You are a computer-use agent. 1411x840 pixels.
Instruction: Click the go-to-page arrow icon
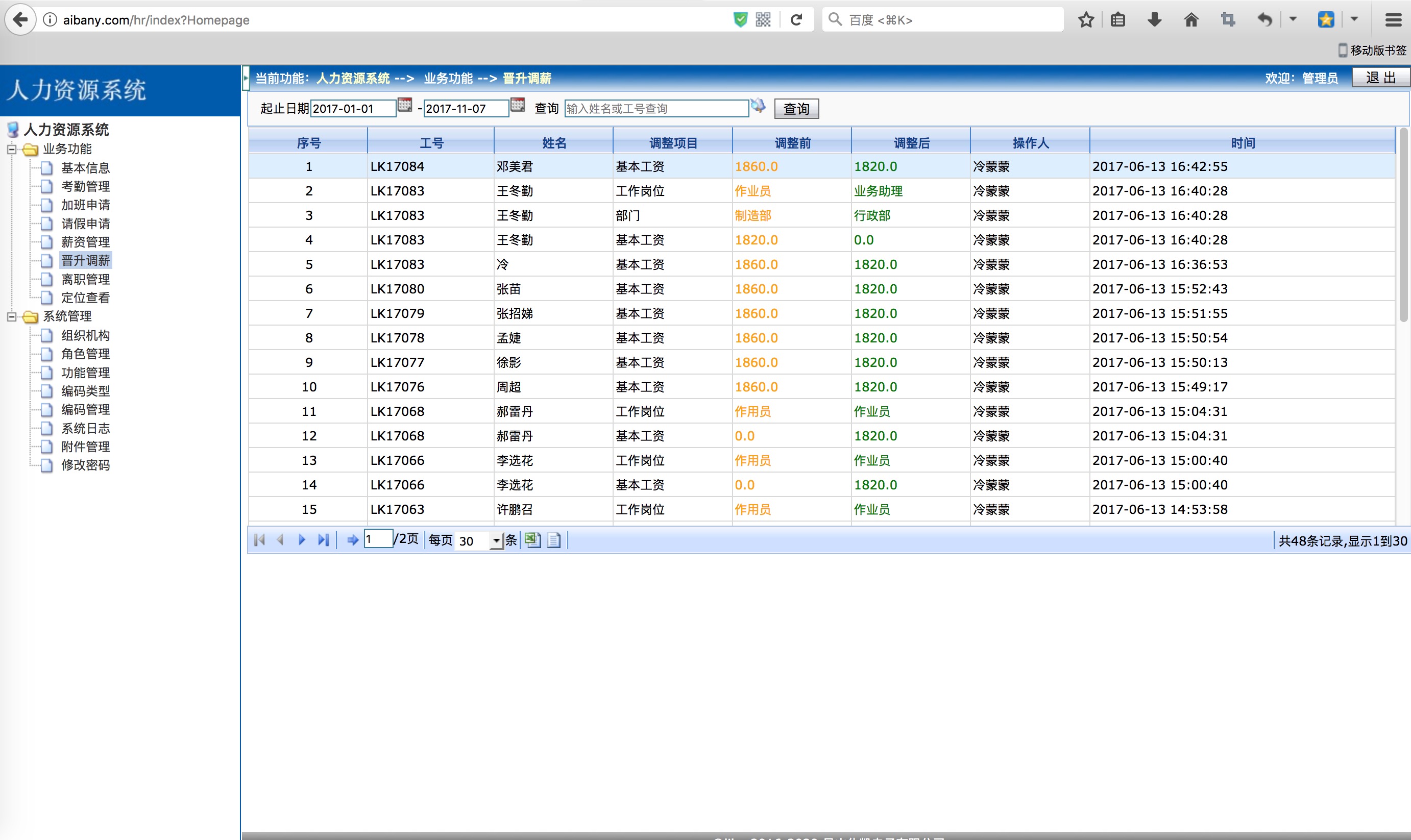352,540
